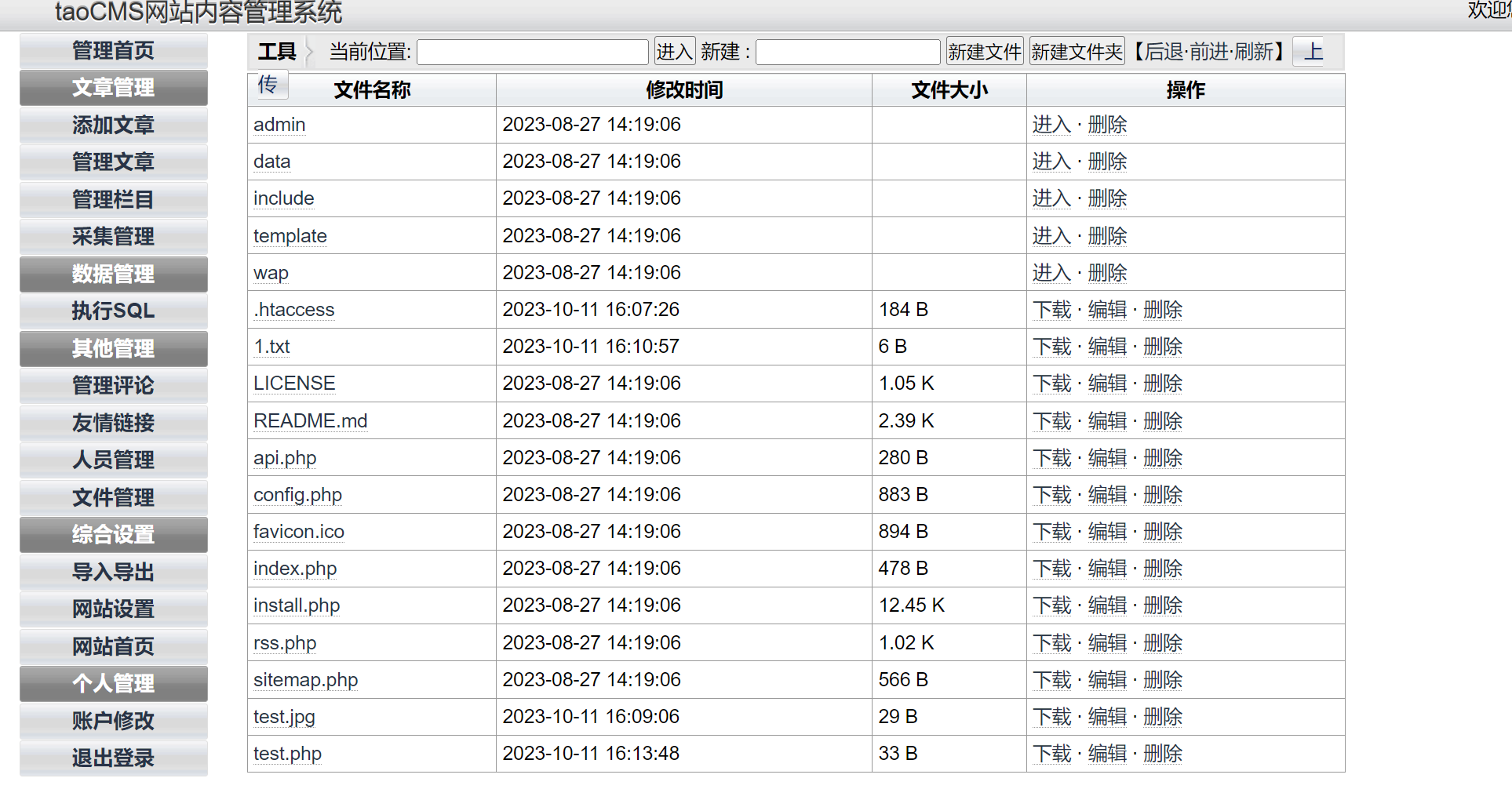Click 下载 for README.md

tap(1051, 421)
